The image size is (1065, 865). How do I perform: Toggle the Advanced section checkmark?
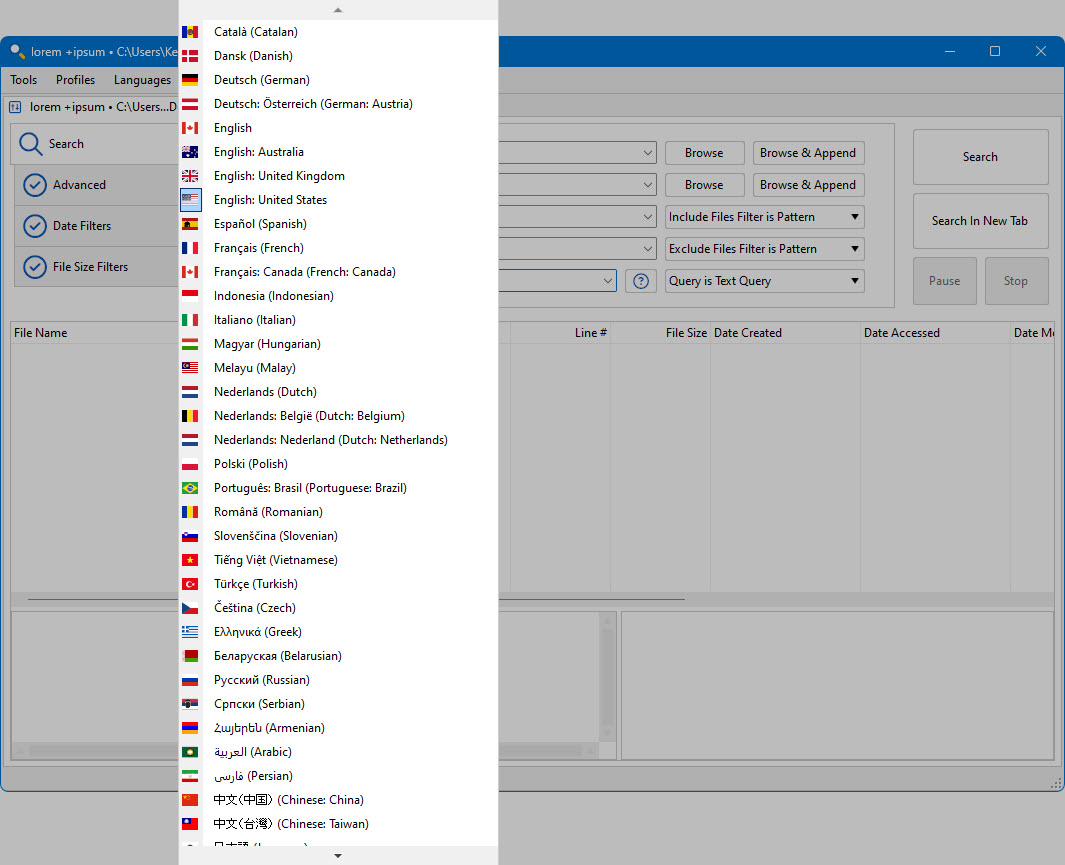click(x=35, y=185)
